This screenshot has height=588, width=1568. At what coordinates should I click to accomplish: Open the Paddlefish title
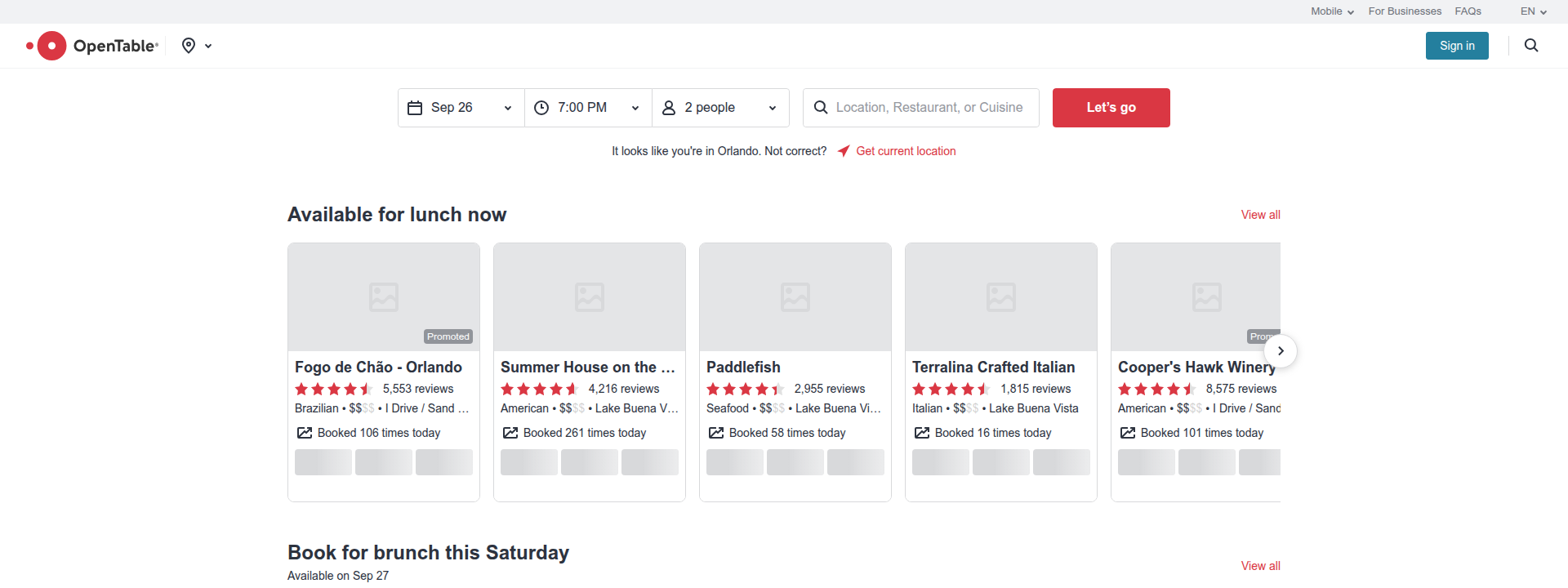click(x=743, y=367)
